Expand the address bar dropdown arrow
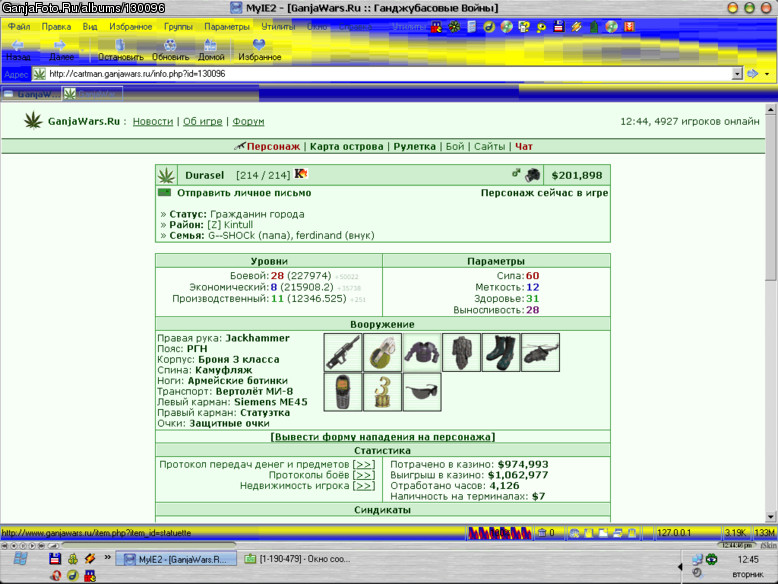The height and width of the screenshot is (584, 778). (x=737, y=74)
